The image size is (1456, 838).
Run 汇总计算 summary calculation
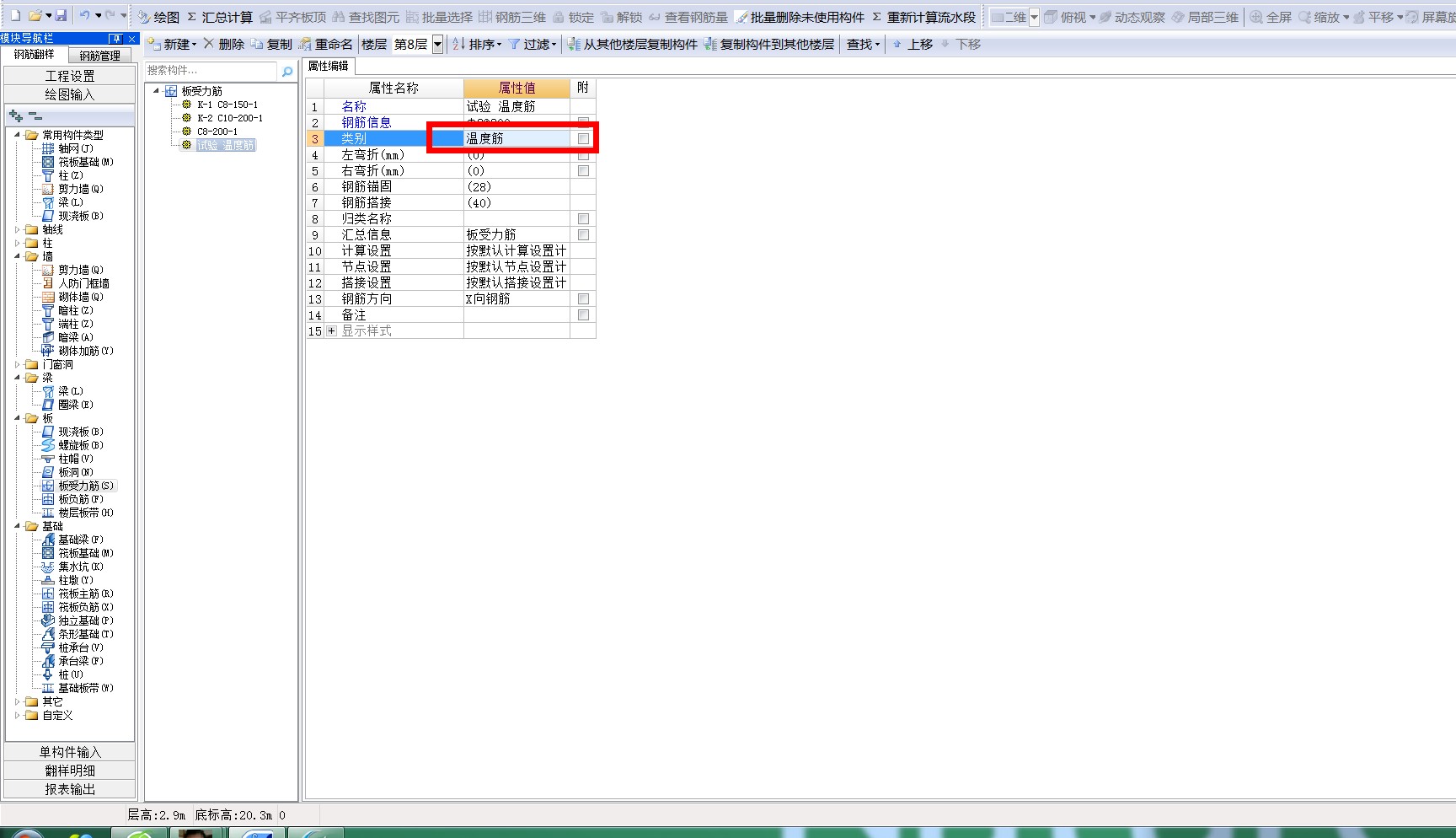tap(220, 17)
